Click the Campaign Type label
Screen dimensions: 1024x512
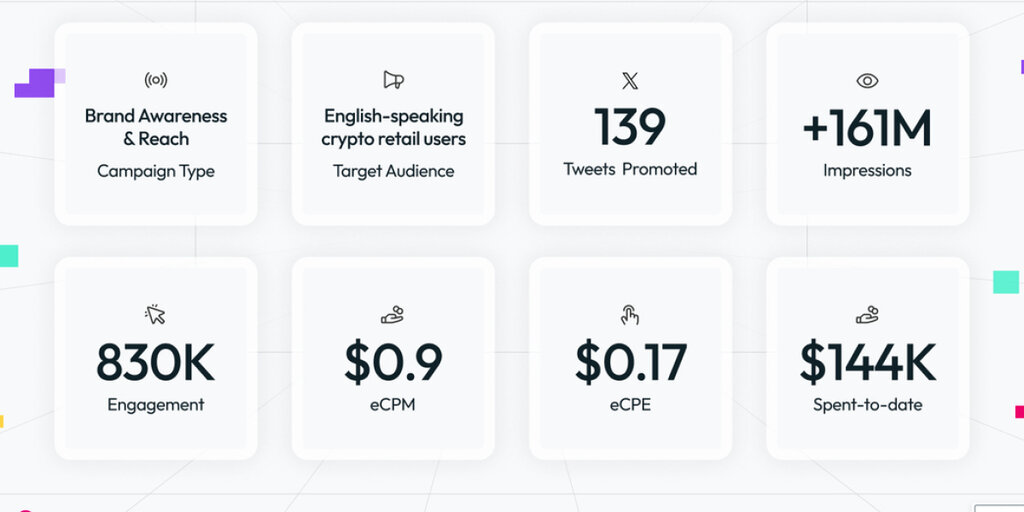(156, 172)
